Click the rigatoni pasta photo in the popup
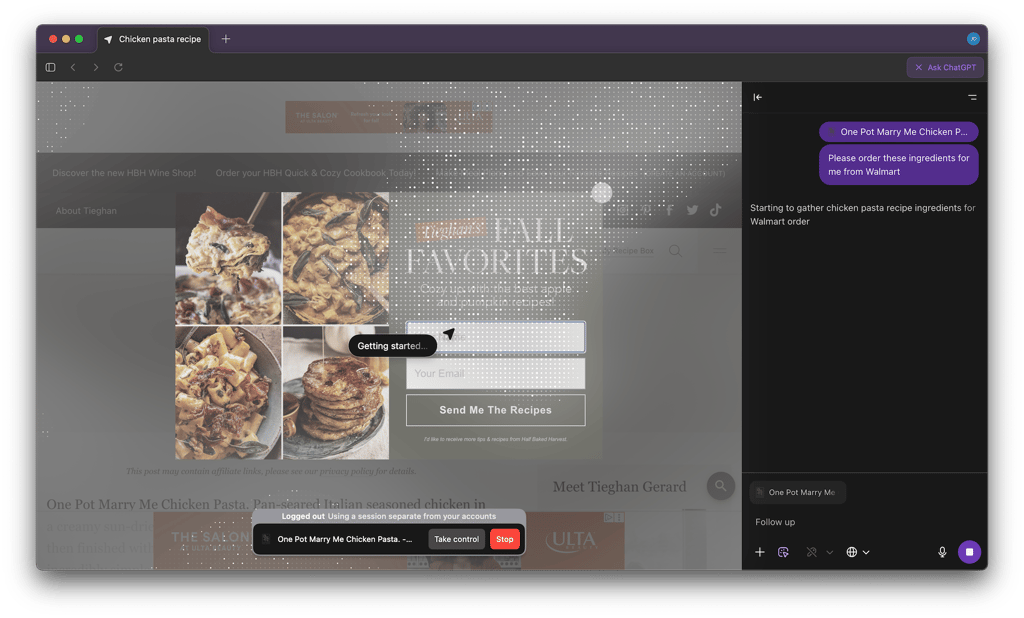 [x=228, y=393]
